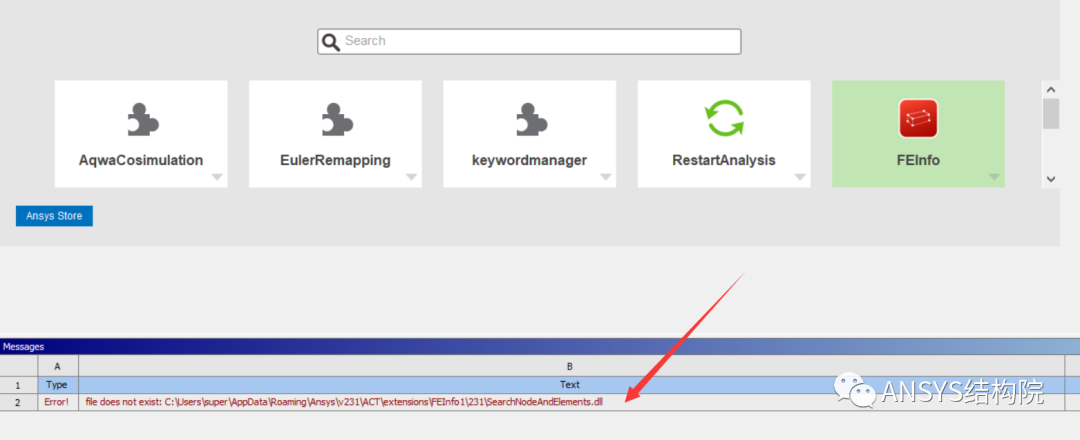1080x440 pixels.
Task: Select the RestartAnalysis label text
Action: (724, 160)
